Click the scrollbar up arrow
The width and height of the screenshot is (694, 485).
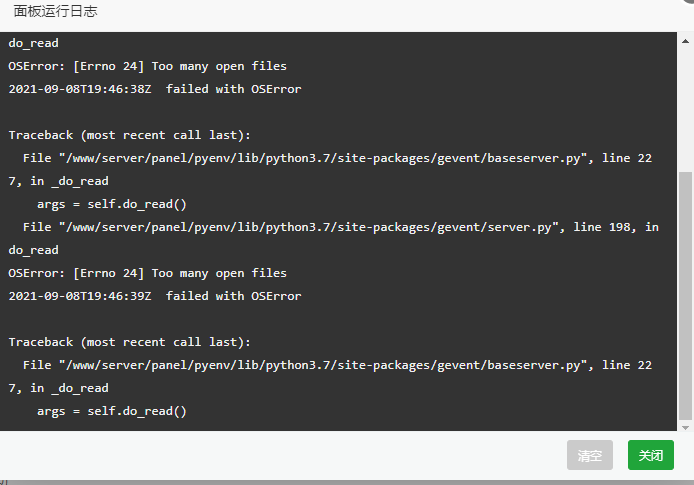tap(685, 41)
